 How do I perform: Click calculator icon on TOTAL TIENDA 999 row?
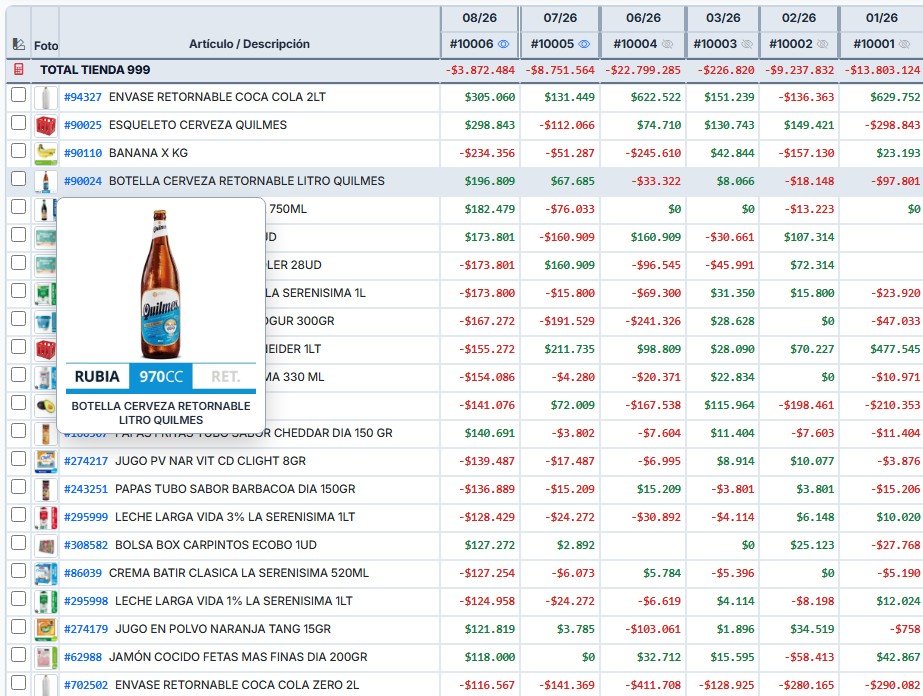(18, 69)
